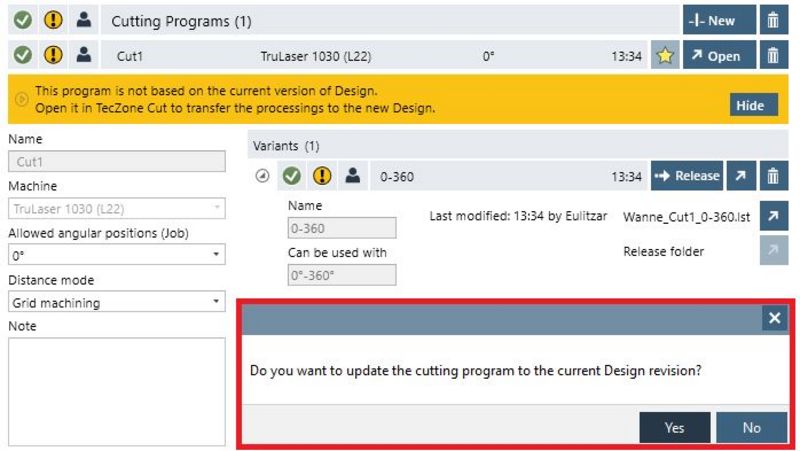Screen dimensions: 800x451
Task: Open Wanne_Cut1_0-360.lst file arrow icon
Action: [x=772, y=216]
